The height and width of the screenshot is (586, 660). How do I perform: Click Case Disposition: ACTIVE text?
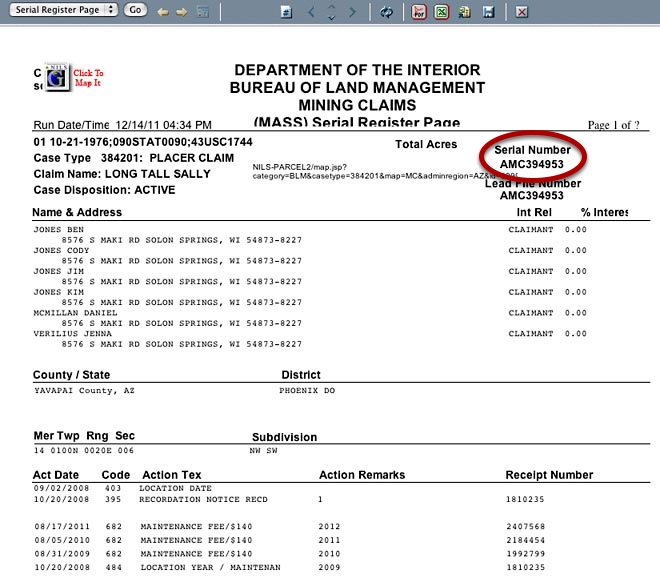coord(104,190)
